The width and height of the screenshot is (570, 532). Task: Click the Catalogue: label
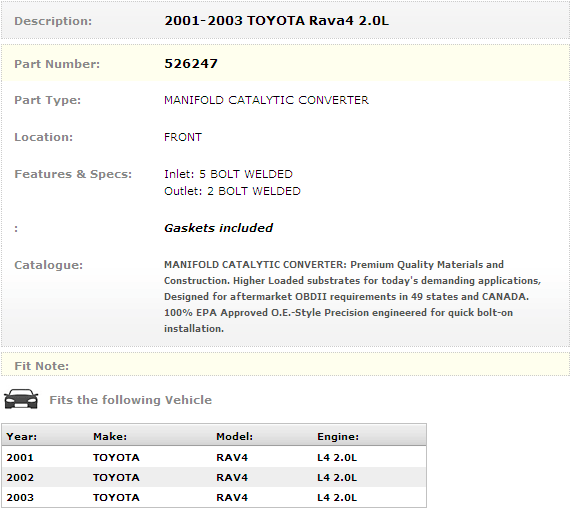(49, 265)
